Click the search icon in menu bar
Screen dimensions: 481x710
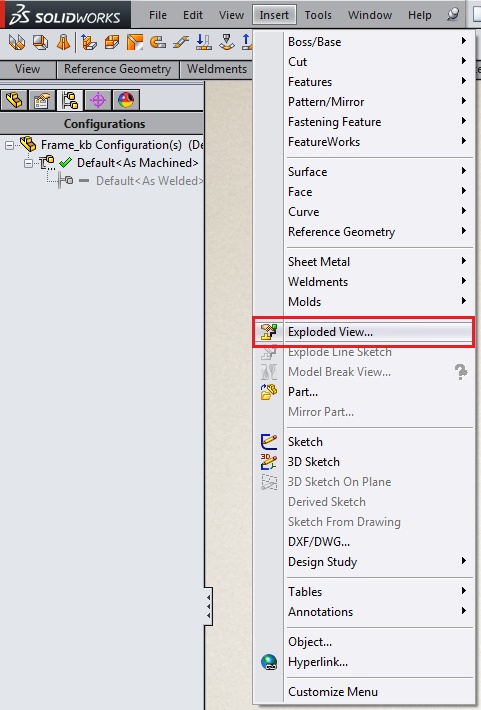(x=452, y=14)
